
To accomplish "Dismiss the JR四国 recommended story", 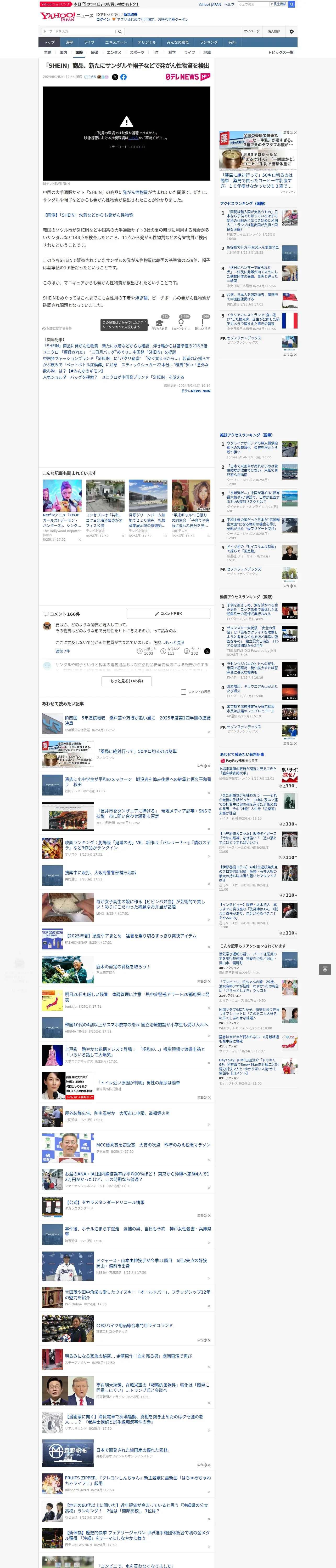I will click(x=209, y=732).
